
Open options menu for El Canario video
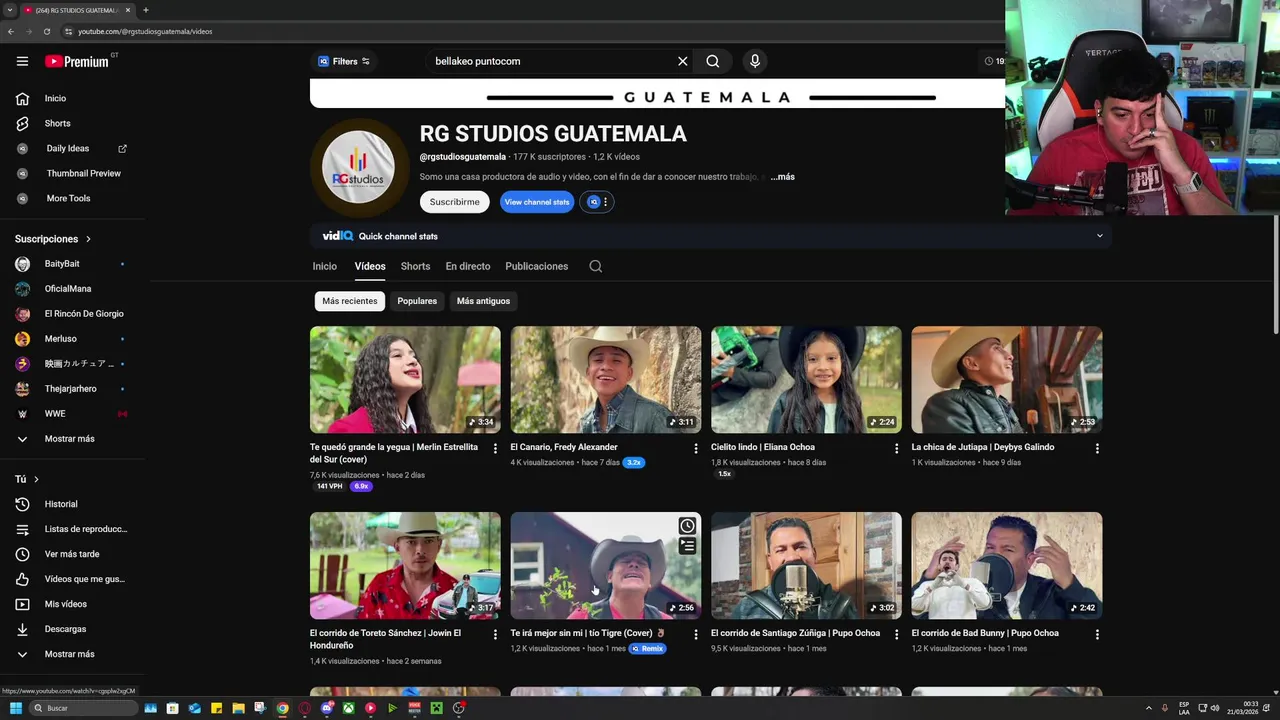696,449
